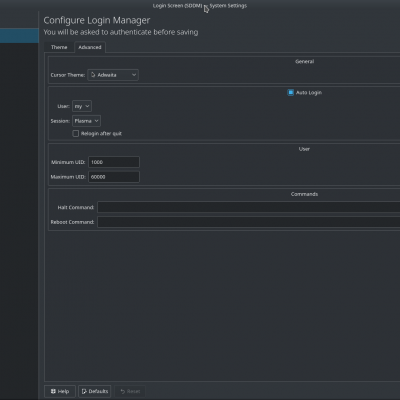Select the Advanced tab
This screenshot has width=400, height=400.
[90, 47]
